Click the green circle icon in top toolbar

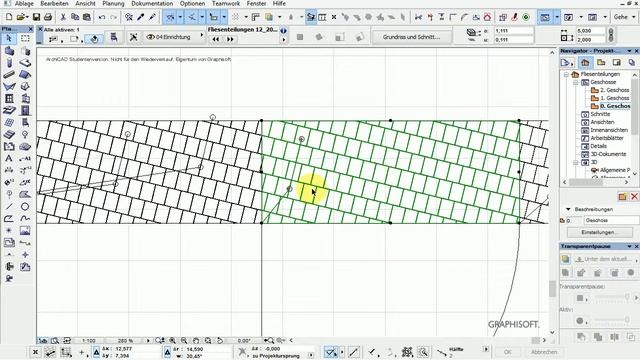point(526,17)
